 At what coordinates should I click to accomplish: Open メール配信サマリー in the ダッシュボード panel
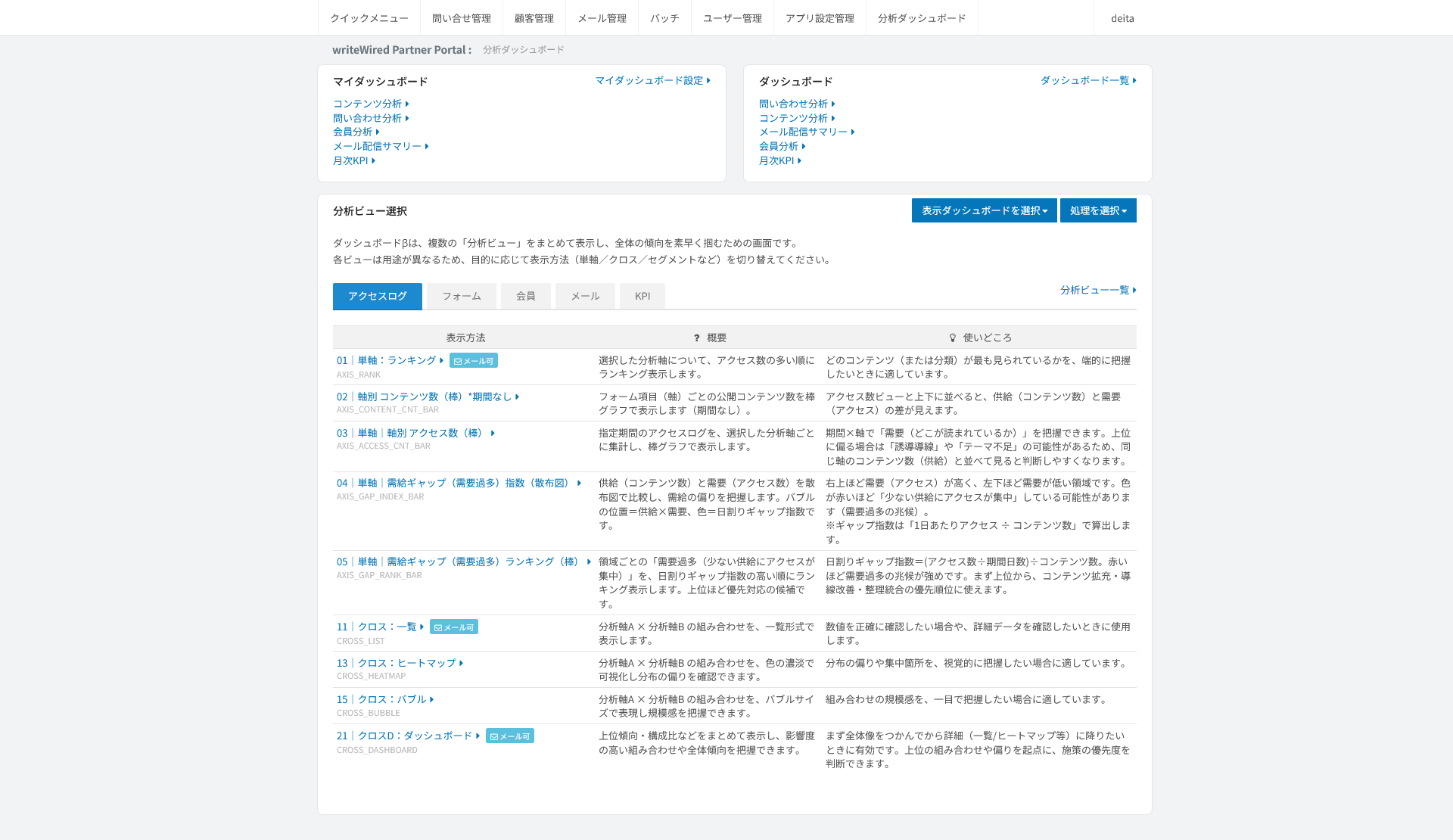(807, 132)
